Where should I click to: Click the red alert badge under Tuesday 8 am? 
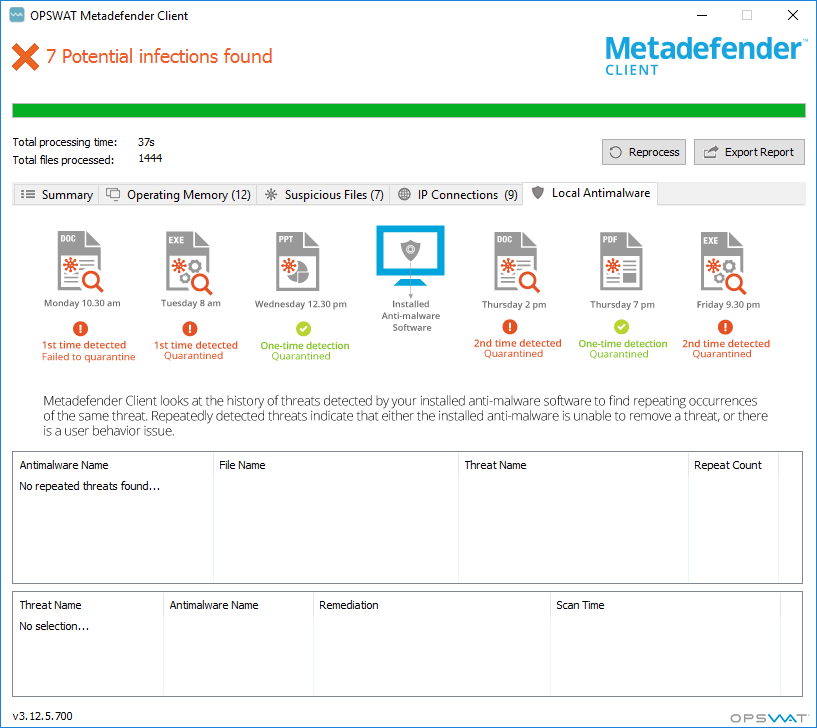point(190,329)
